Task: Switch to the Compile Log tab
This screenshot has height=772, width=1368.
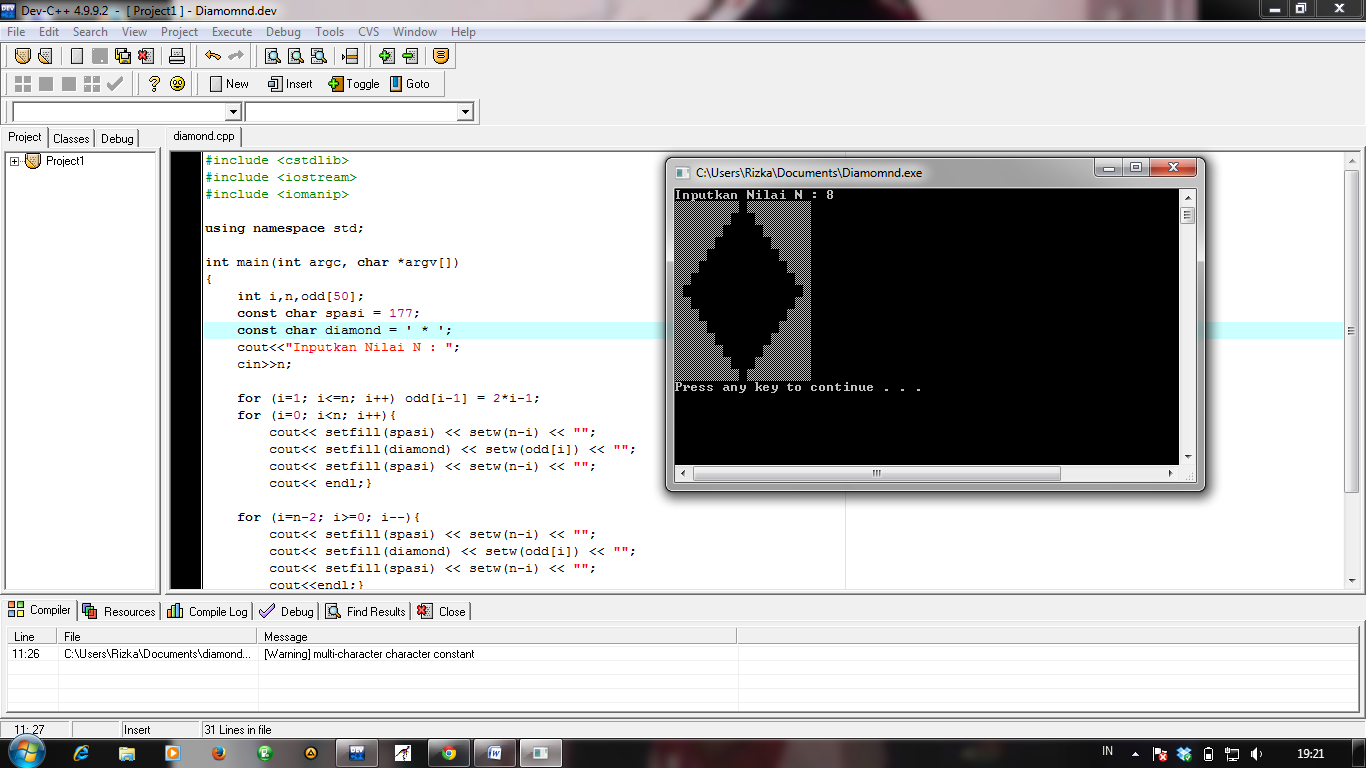Action: click(206, 610)
